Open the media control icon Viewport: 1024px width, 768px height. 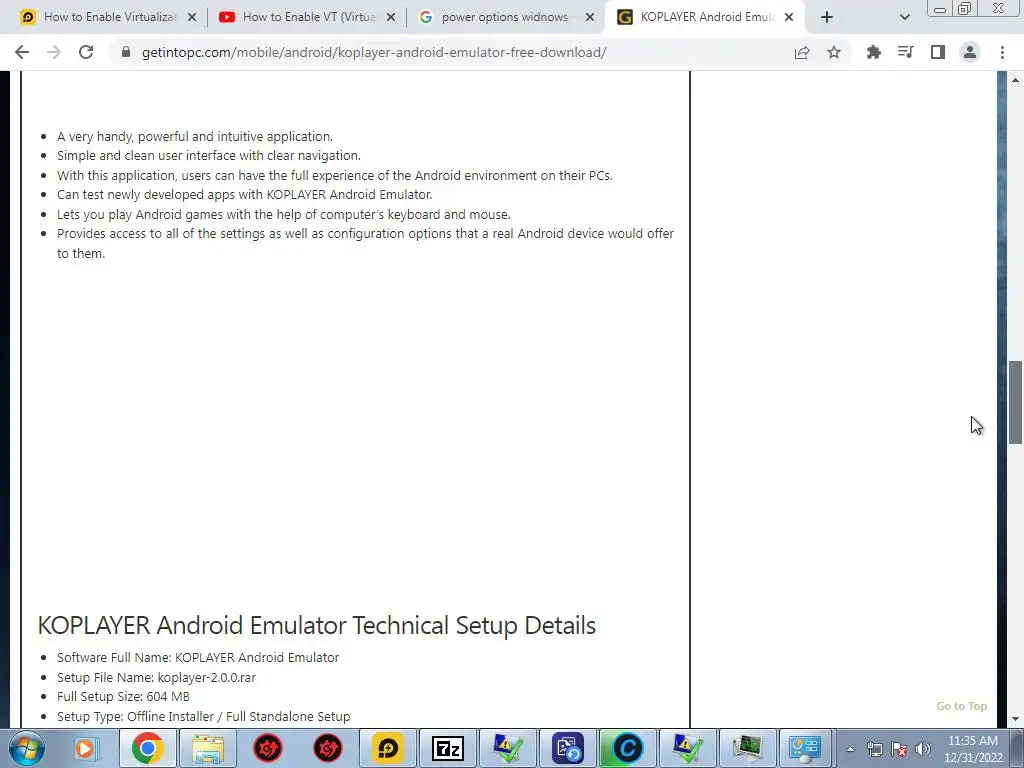[906, 52]
